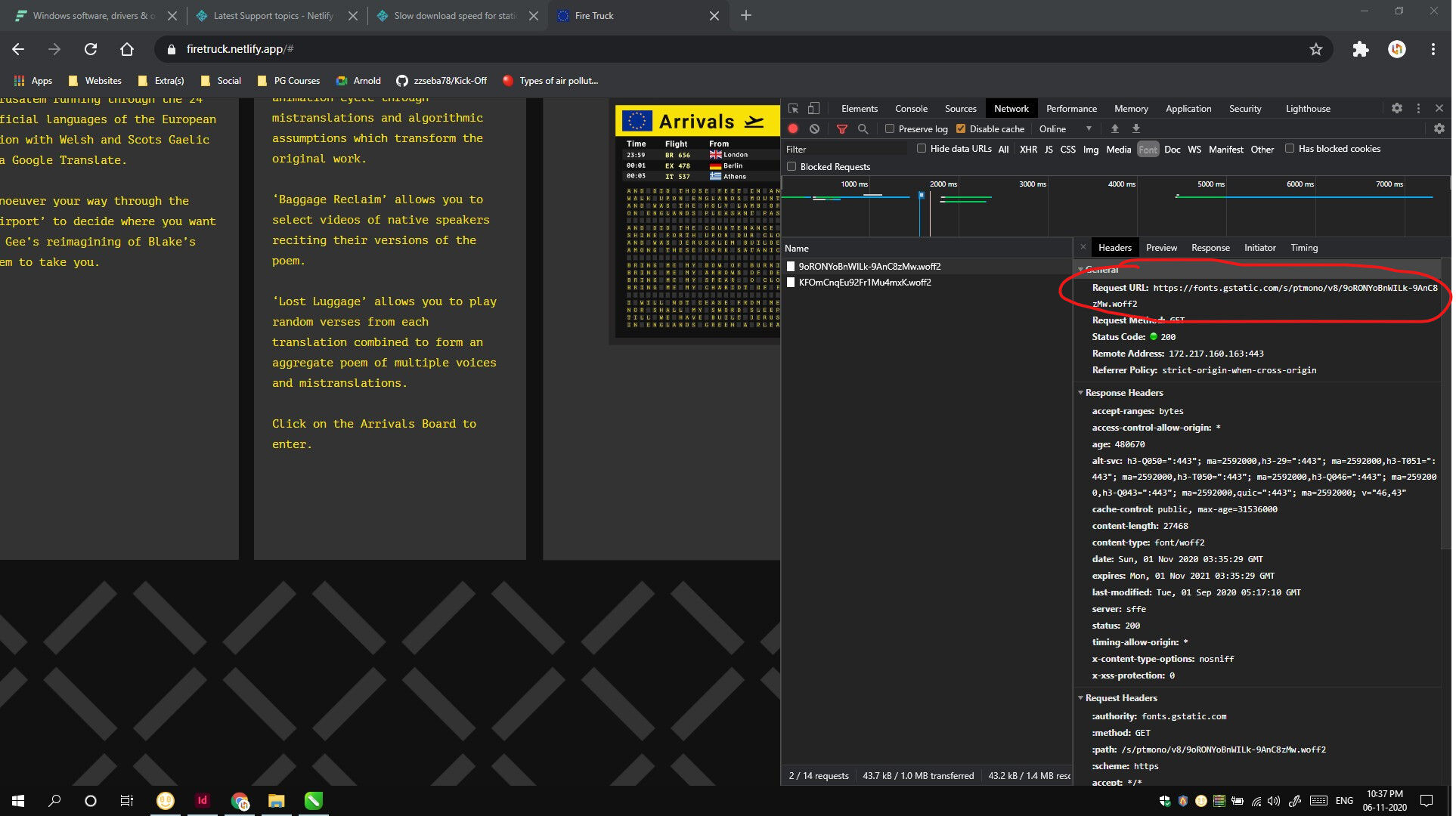Open the Timing tab for request

(x=1303, y=248)
